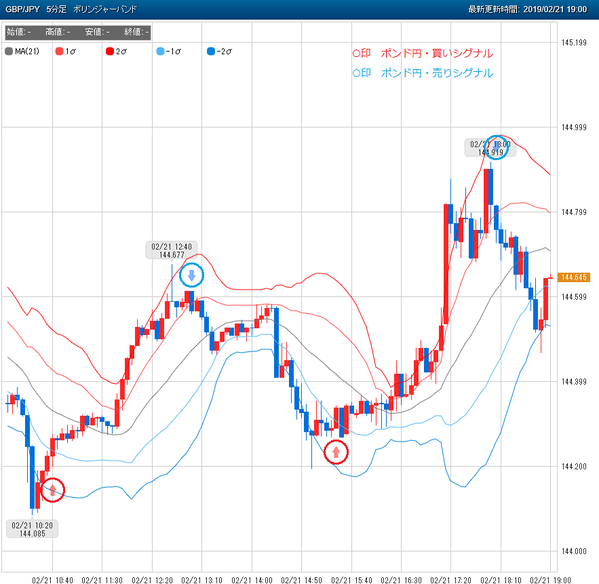Click the dark blue -2σ legend color dot
Image resolution: width=599 pixels, height=584 pixels.
[x=210, y=51]
